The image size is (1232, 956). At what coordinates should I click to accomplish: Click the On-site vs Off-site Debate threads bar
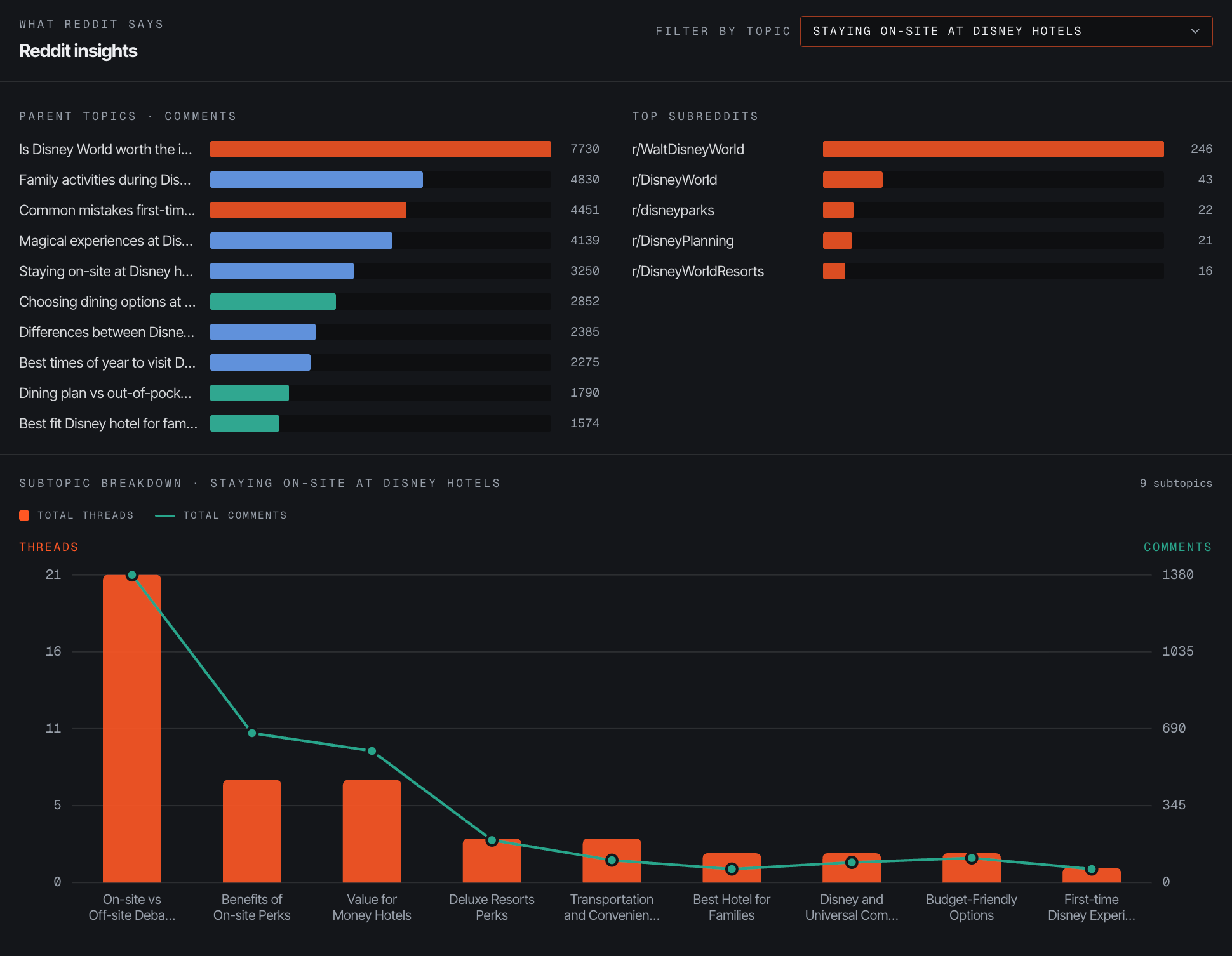132,729
